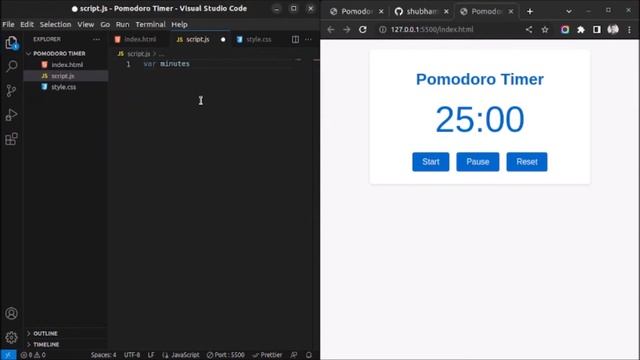Open File menu in VS Code

pyautogui.click(x=8, y=24)
